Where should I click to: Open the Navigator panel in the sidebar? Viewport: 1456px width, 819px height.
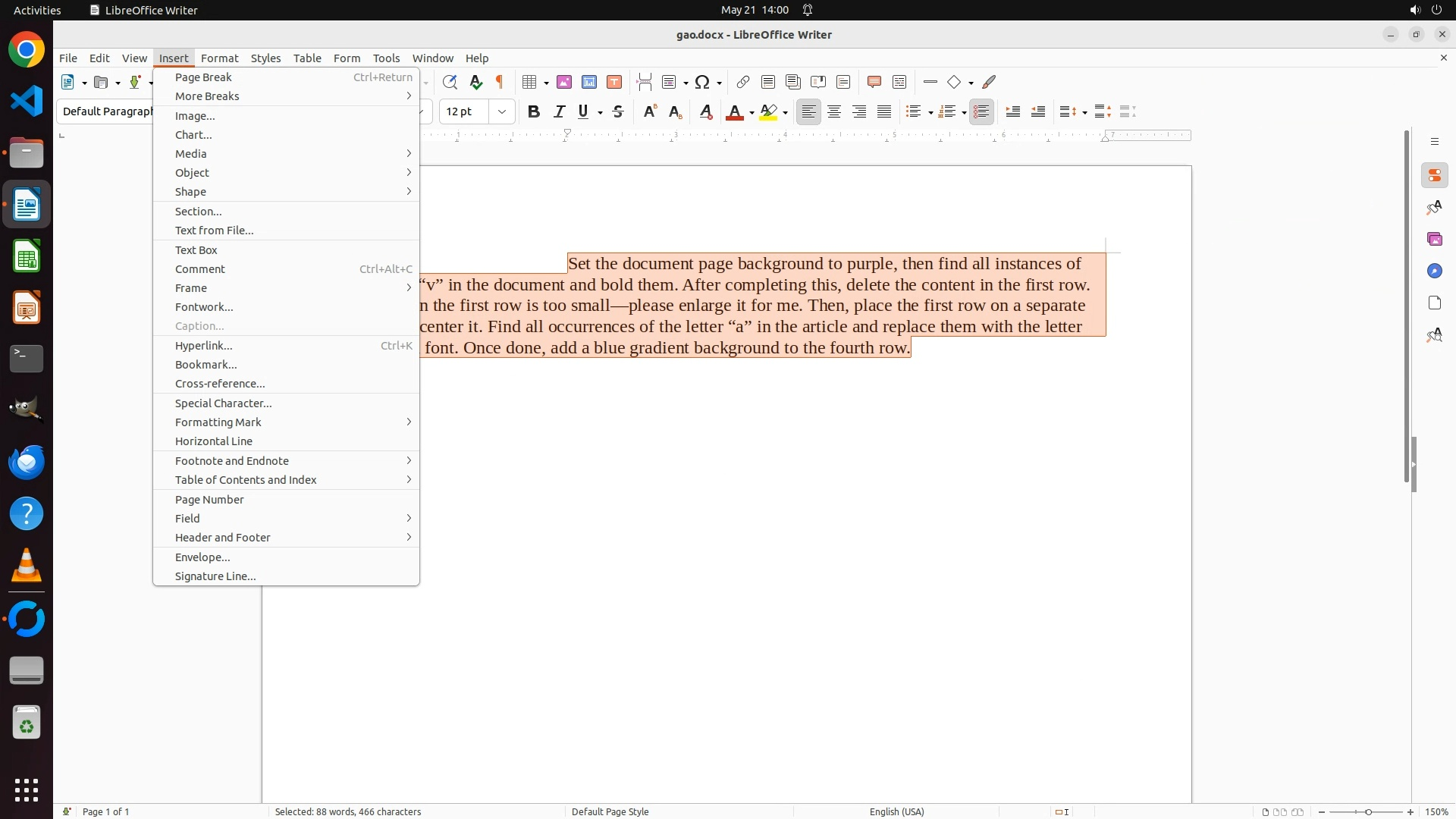1434,271
